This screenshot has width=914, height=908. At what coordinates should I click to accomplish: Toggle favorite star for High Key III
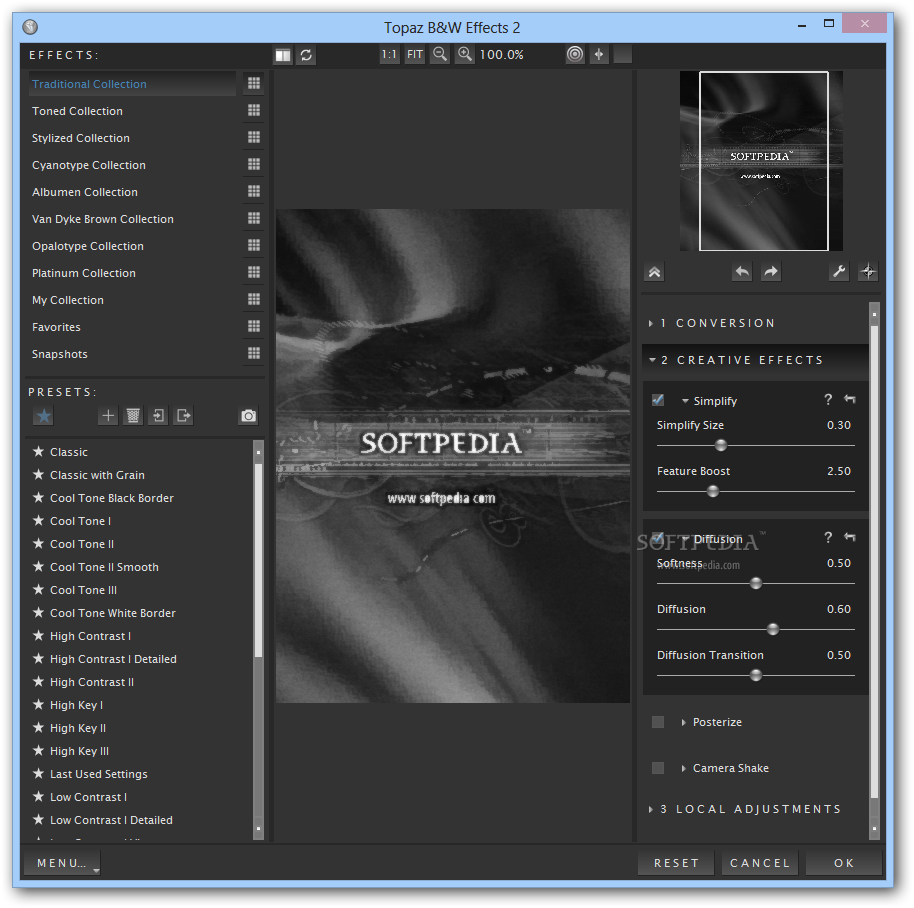[38, 751]
